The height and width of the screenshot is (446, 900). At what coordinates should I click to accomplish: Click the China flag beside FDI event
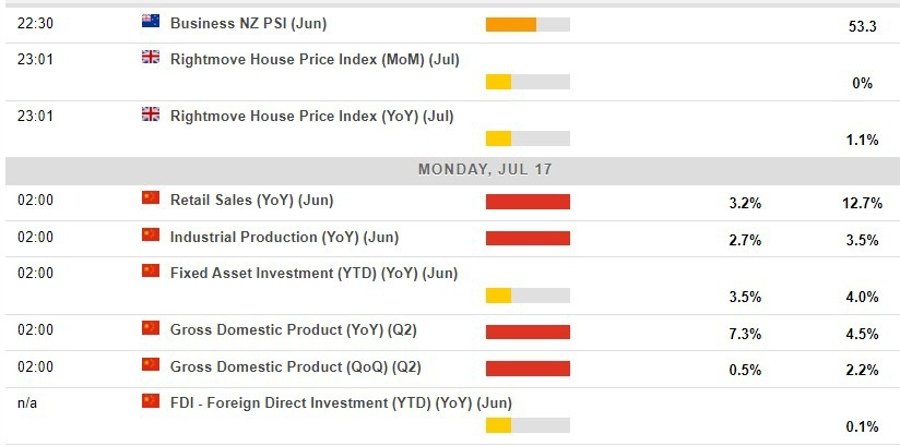pyautogui.click(x=151, y=401)
